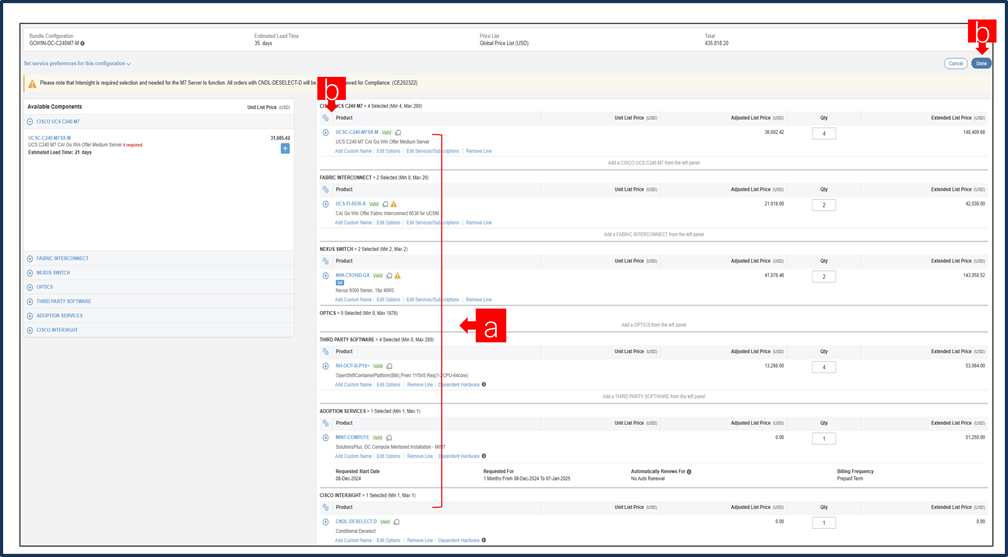The height and width of the screenshot is (557, 1008).
Task: Click link icon in Nexus Switch table header
Action: tap(325, 261)
